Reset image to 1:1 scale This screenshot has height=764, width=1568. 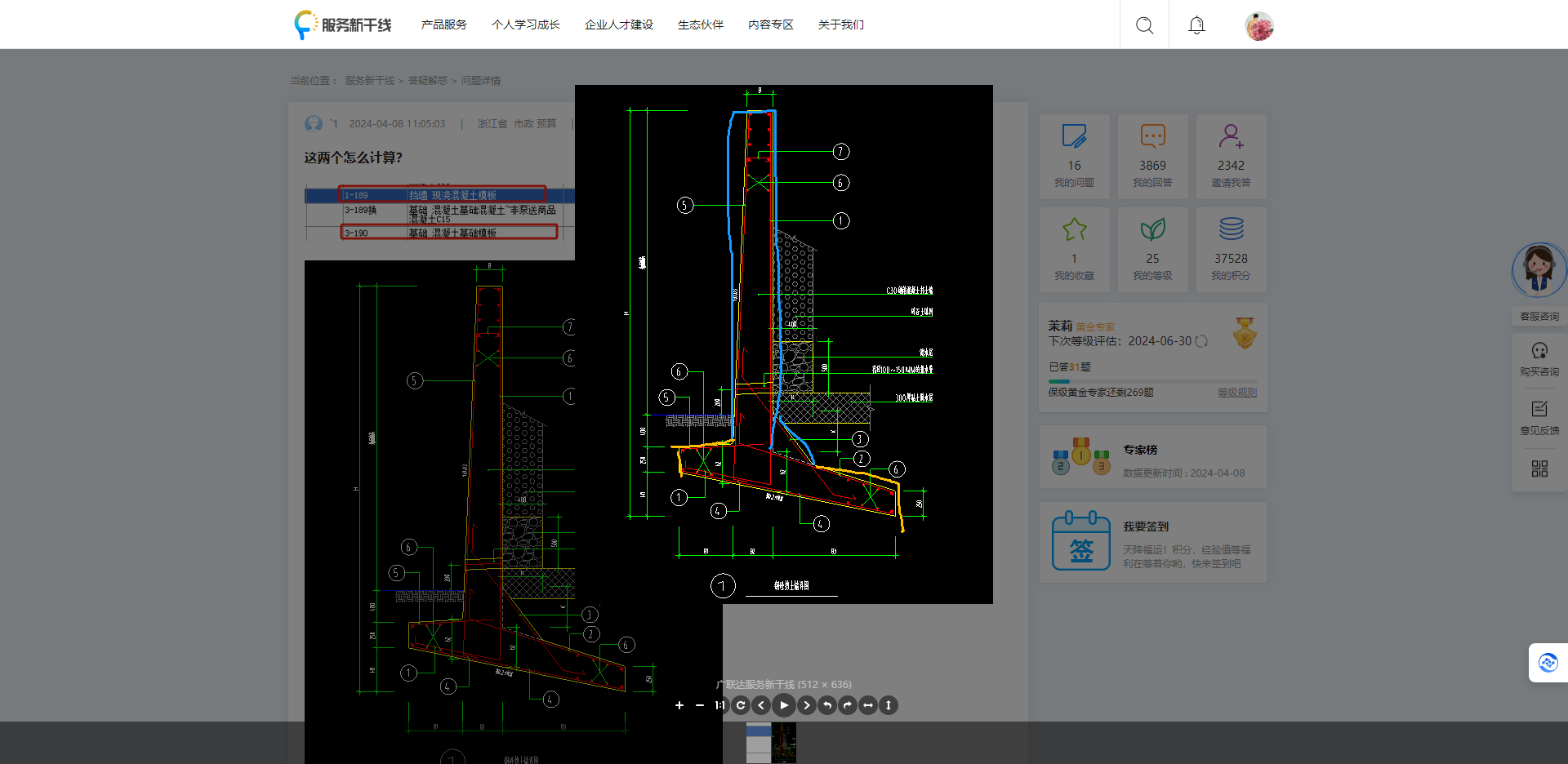(720, 705)
